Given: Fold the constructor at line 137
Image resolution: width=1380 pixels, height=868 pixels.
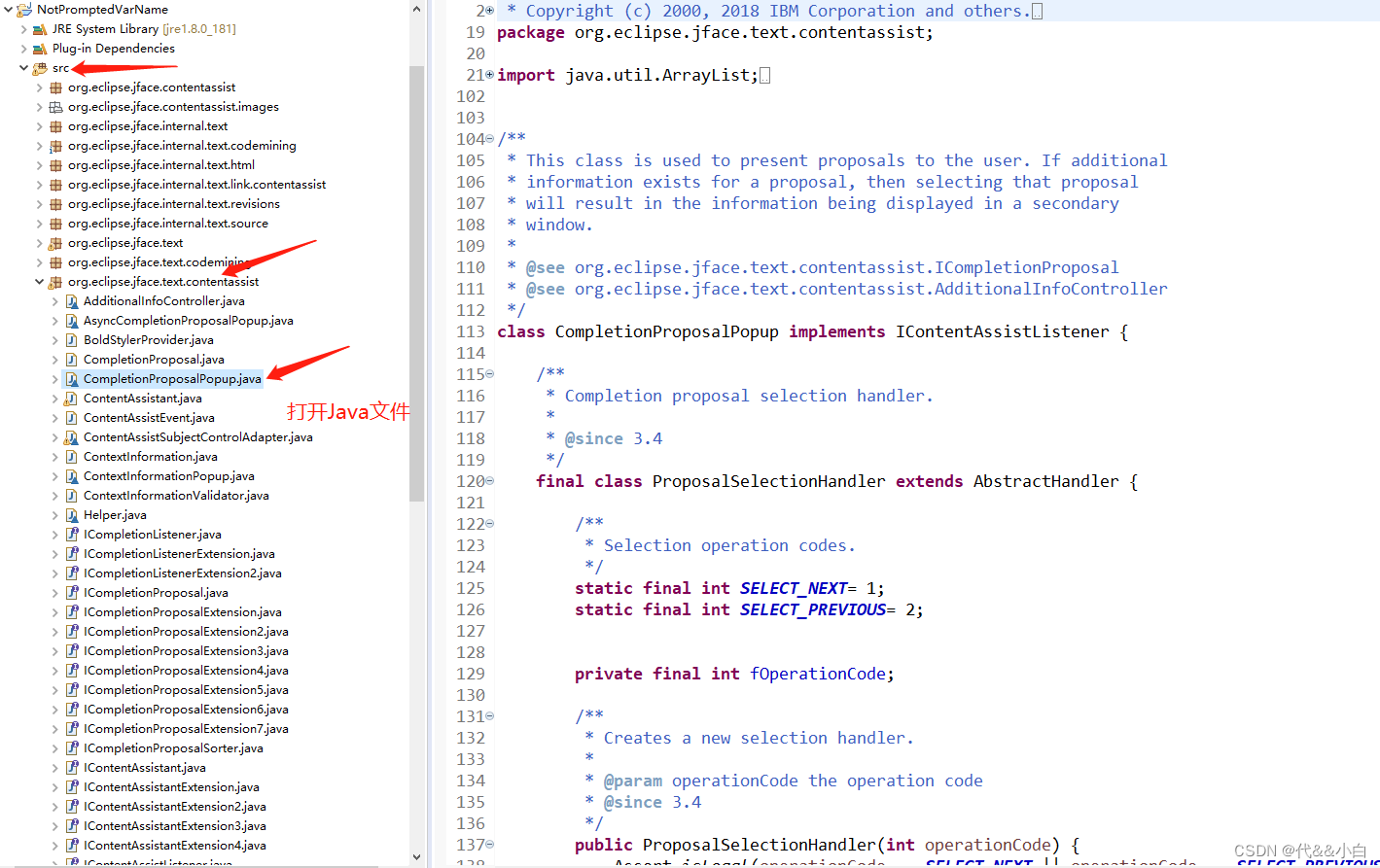Looking at the screenshot, I should click(489, 845).
